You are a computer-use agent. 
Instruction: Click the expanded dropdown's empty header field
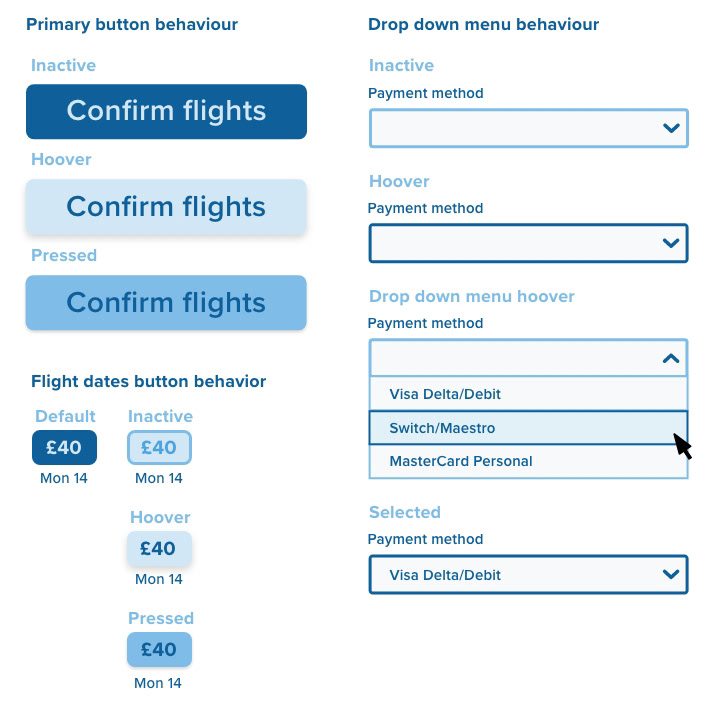(528, 358)
